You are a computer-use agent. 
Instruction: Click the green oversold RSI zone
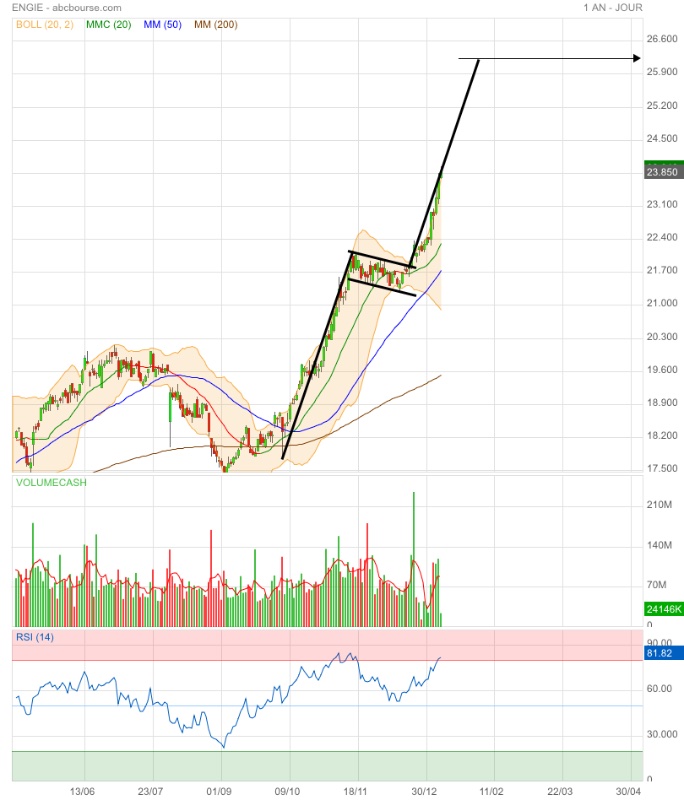point(327,766)
